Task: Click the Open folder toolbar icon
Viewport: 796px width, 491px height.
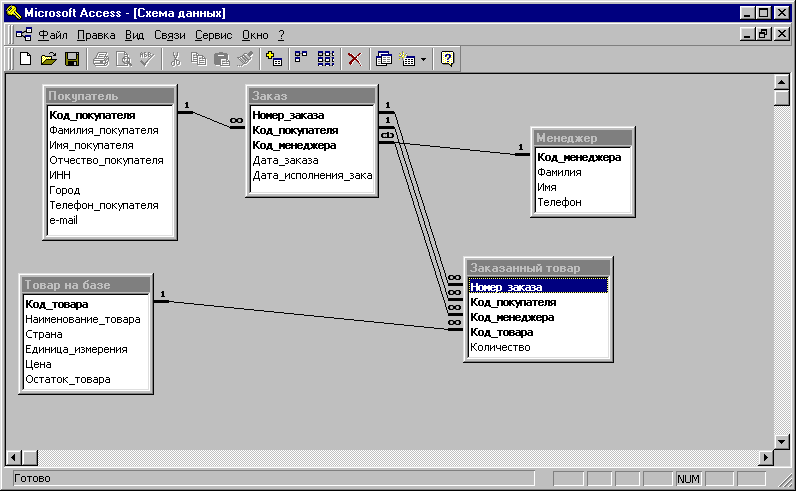Action: (x=49, y=59)
